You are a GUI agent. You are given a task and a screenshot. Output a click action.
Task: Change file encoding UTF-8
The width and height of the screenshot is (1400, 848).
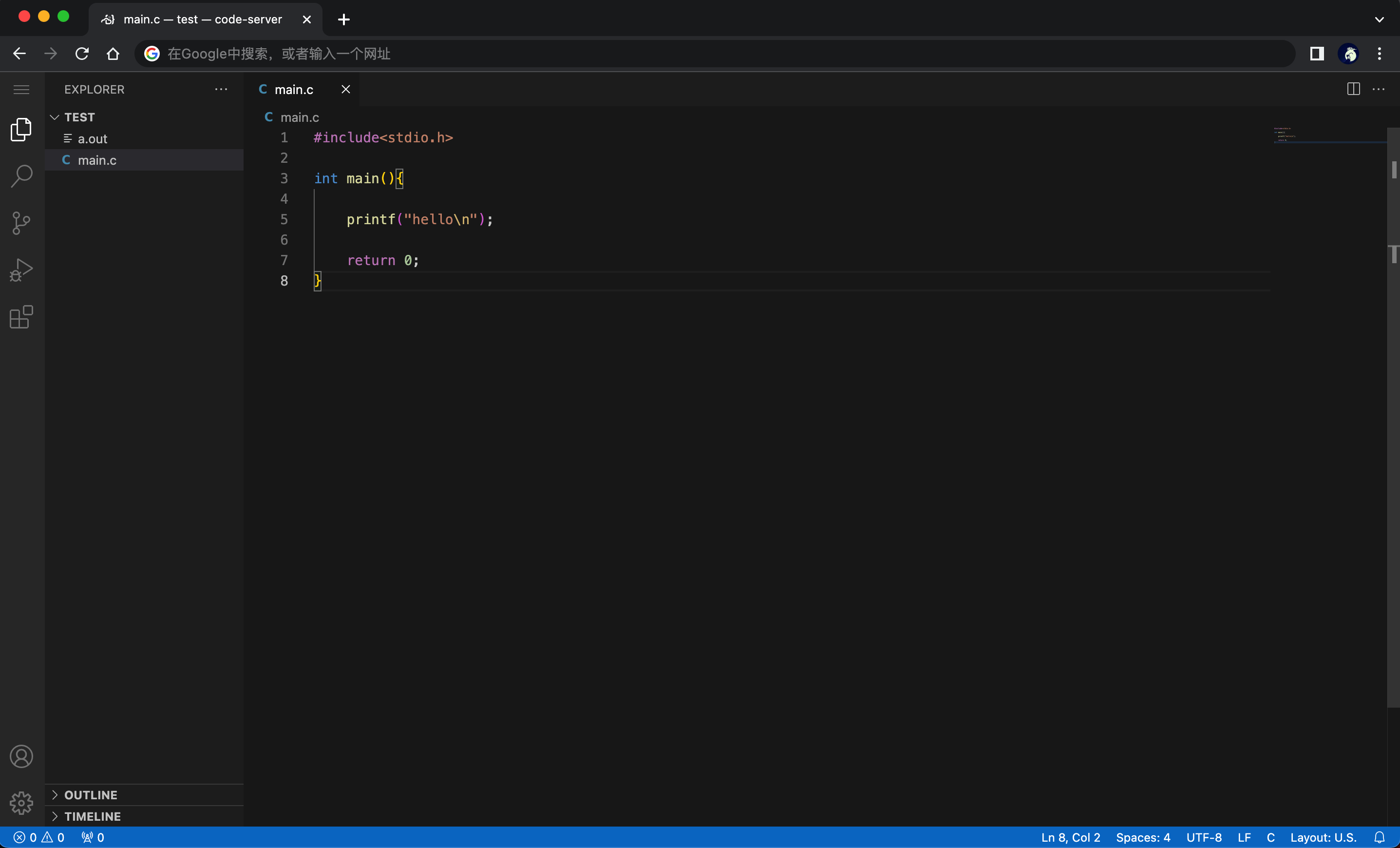coord(1203,837)
